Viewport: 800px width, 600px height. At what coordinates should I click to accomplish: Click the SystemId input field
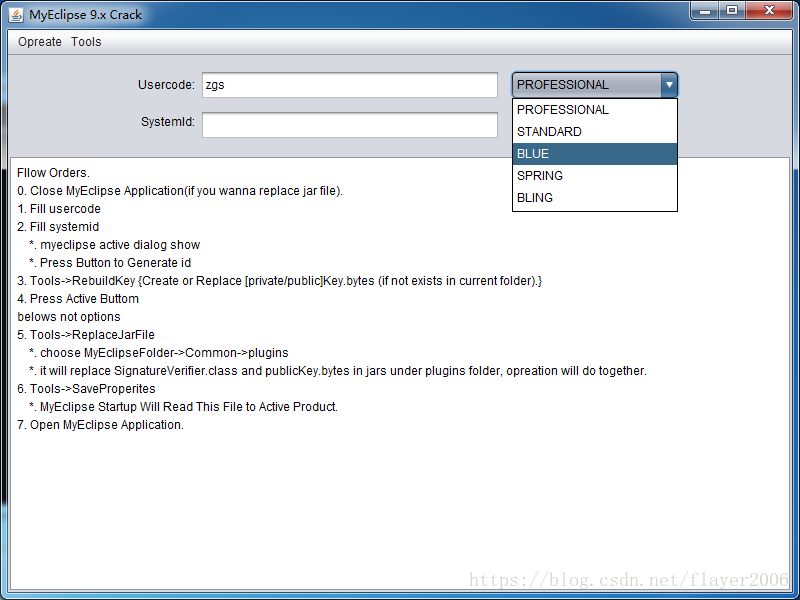tap(349, 124)
